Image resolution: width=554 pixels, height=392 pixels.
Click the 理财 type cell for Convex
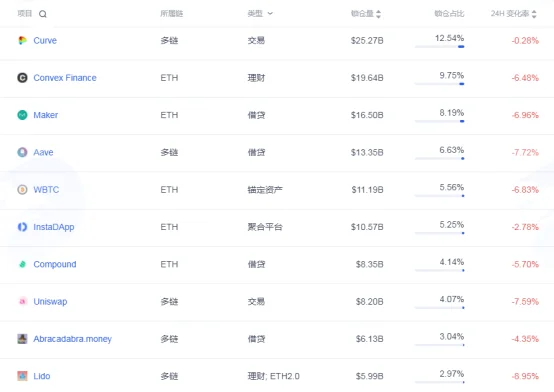click(x=256, y=78)
